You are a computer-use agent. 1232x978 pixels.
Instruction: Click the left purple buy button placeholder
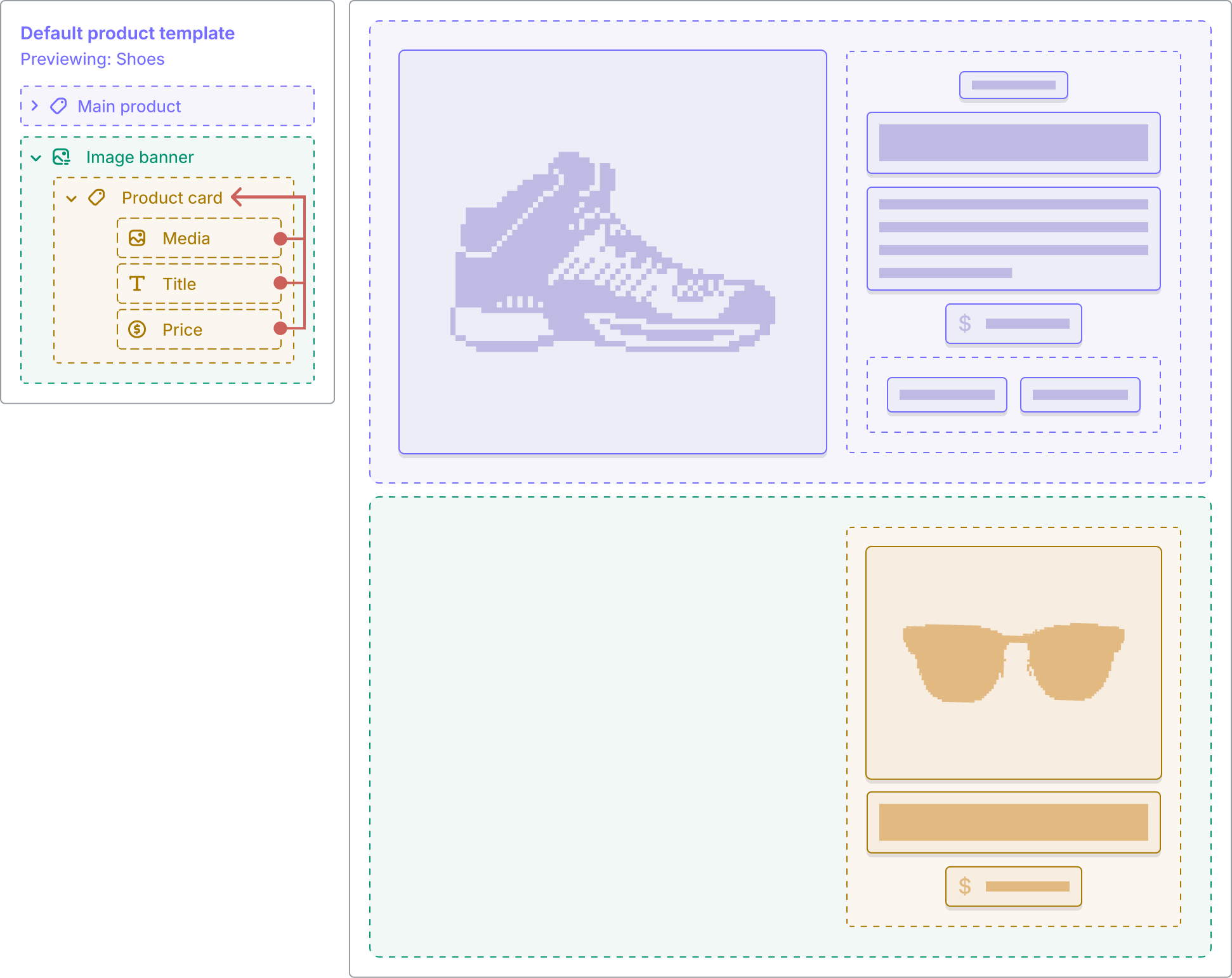tap(947, 395)
